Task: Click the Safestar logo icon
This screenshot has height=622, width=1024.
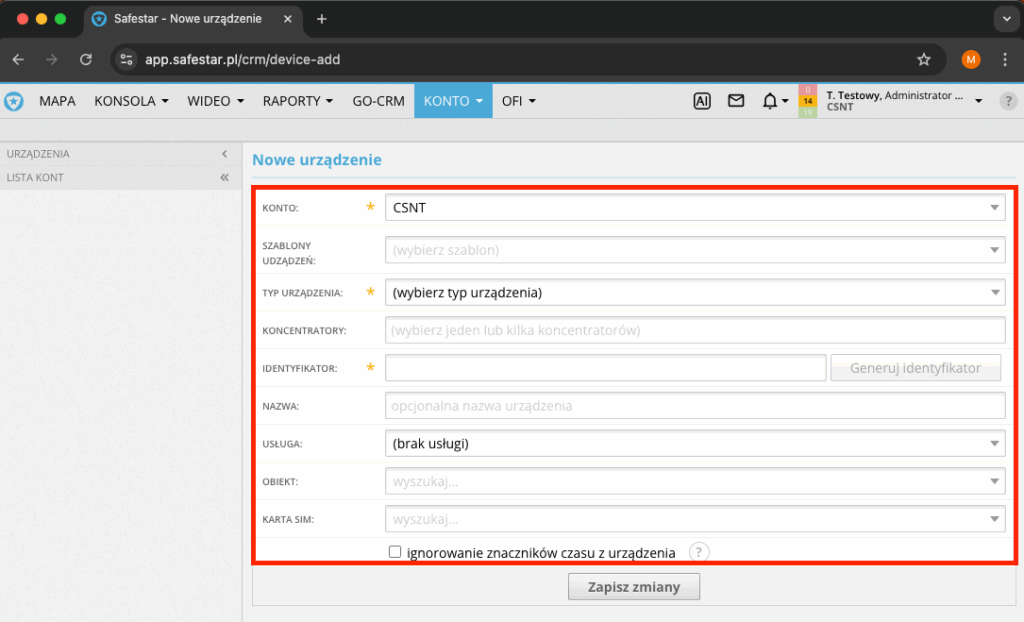Action: 14,101
